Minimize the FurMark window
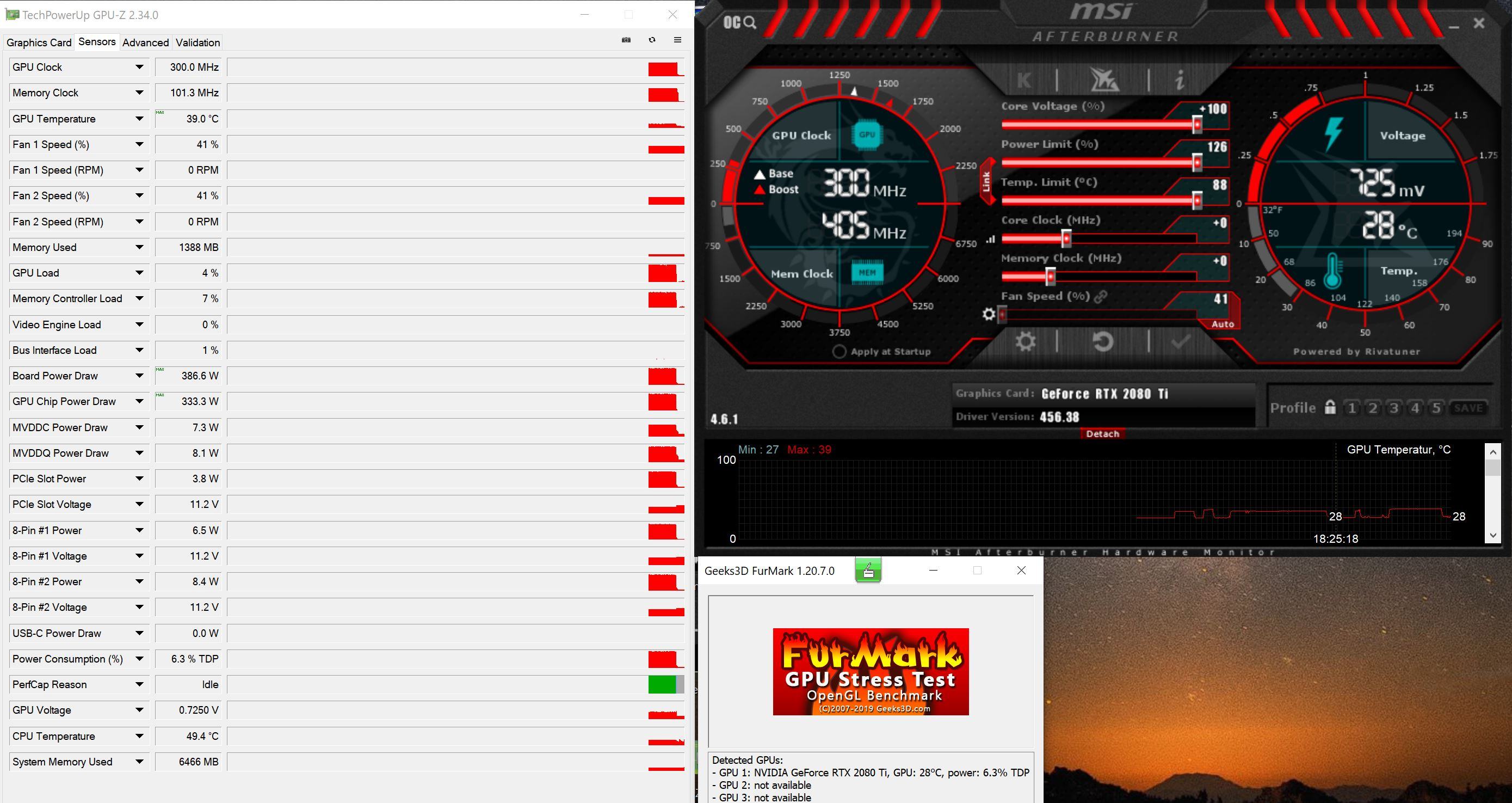Image resolution: width=1512 pixels, height=803 pixels. pos(933,571)
